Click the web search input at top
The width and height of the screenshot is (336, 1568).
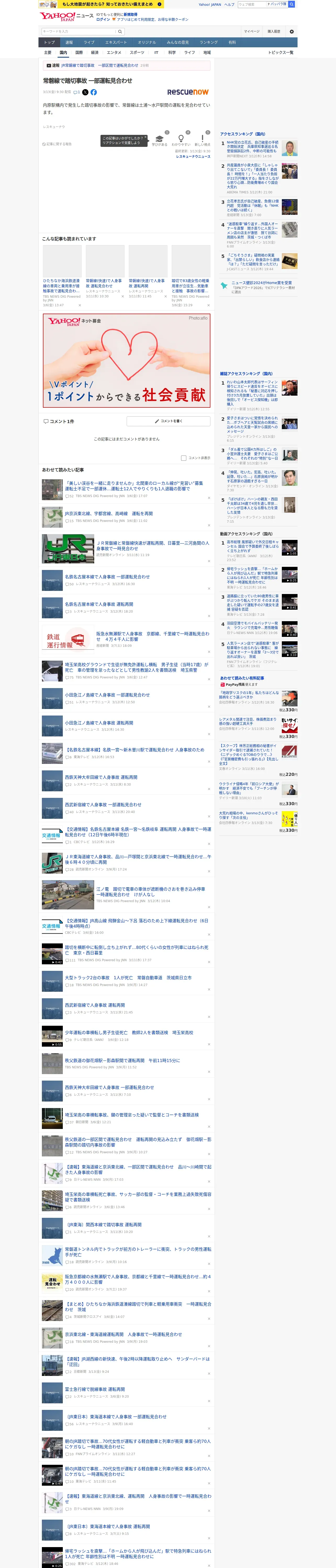[x=251, y=4]
